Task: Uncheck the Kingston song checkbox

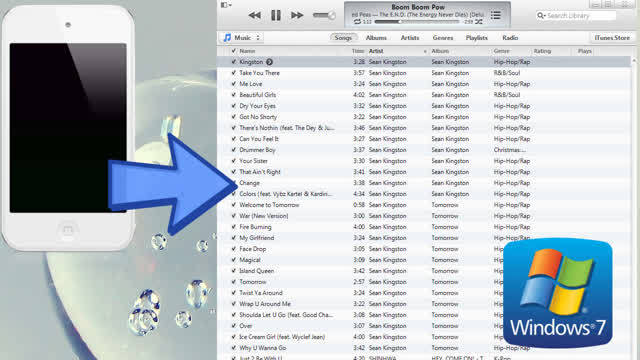Action: point(233,62)
